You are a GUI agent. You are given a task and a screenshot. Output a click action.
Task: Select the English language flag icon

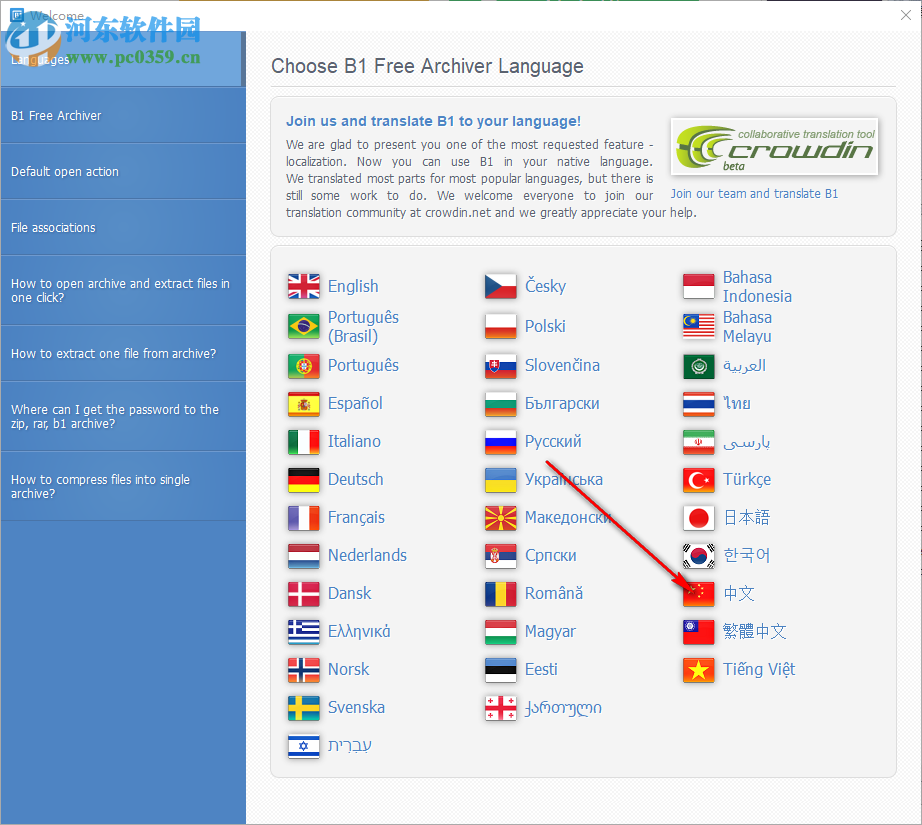coord(302,285)
